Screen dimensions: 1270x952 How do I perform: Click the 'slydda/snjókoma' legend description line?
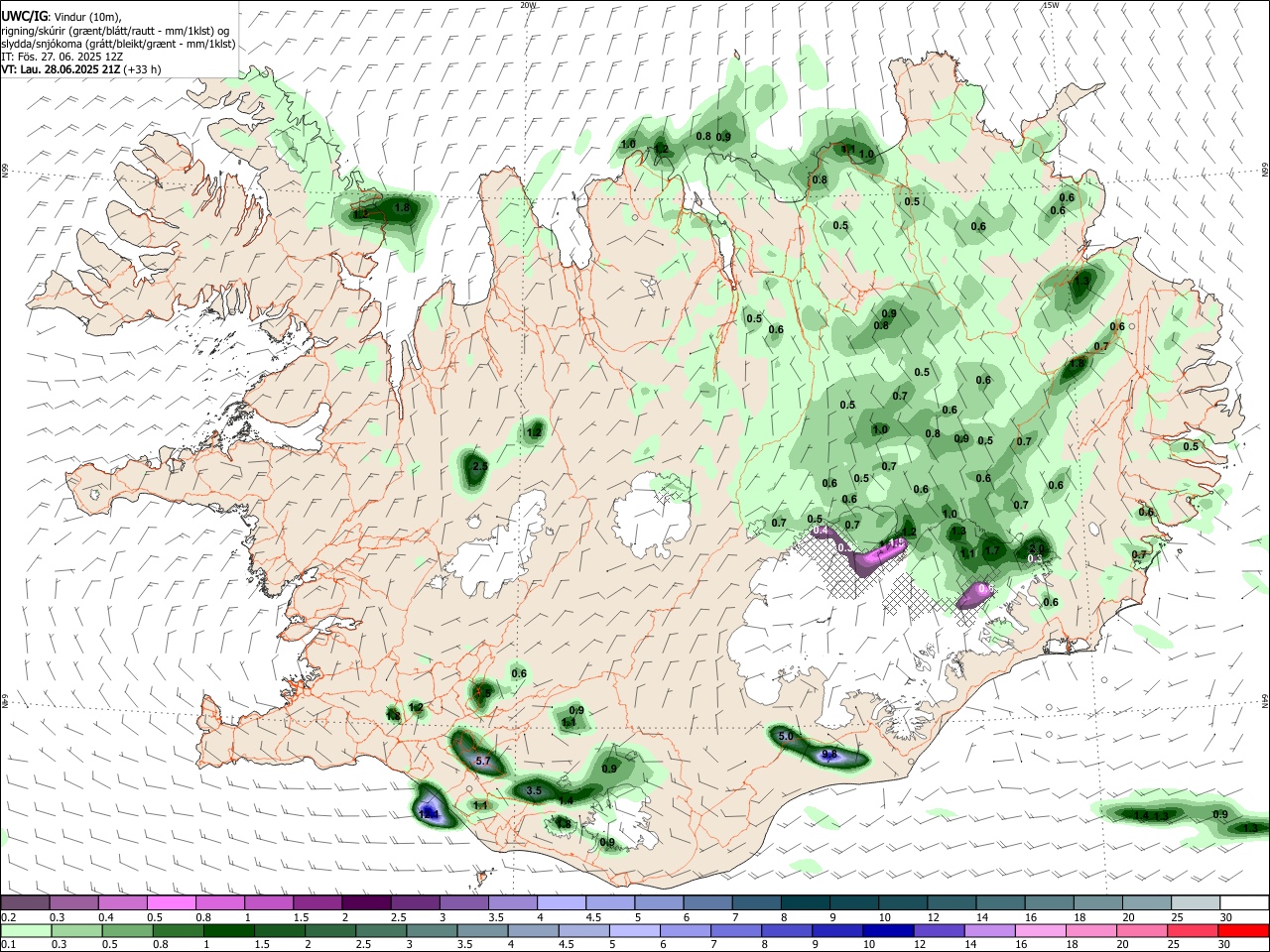pos(118,44)
